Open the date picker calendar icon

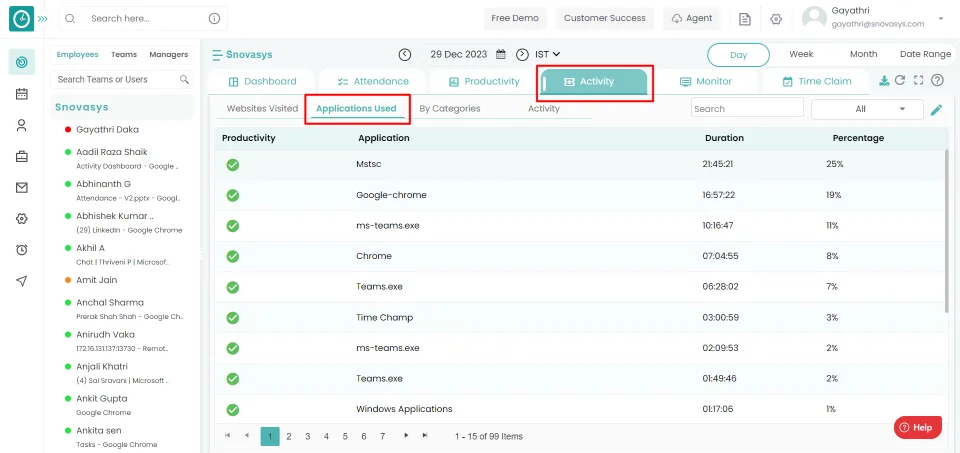pyautogui.click(x=501, y=54)
